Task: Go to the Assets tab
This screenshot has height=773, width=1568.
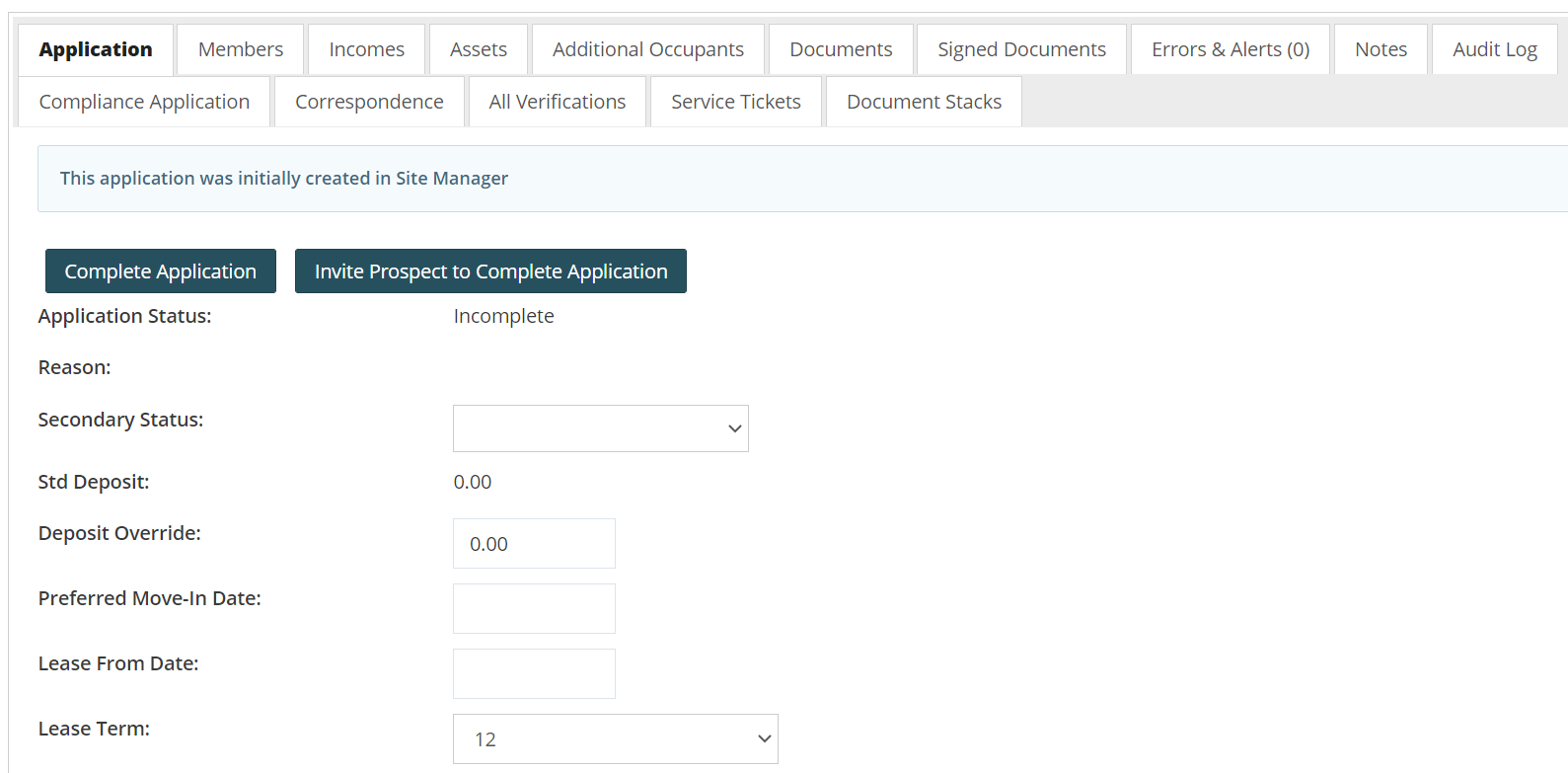Action: coord(478,49)
